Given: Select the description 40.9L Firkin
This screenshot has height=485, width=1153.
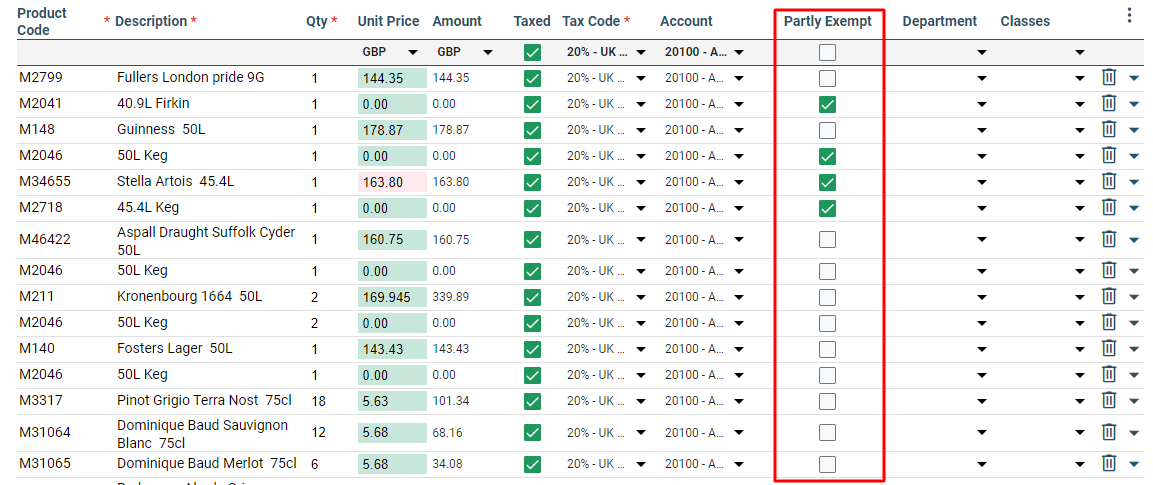Looking at the screenshot, I should [153, 103].
